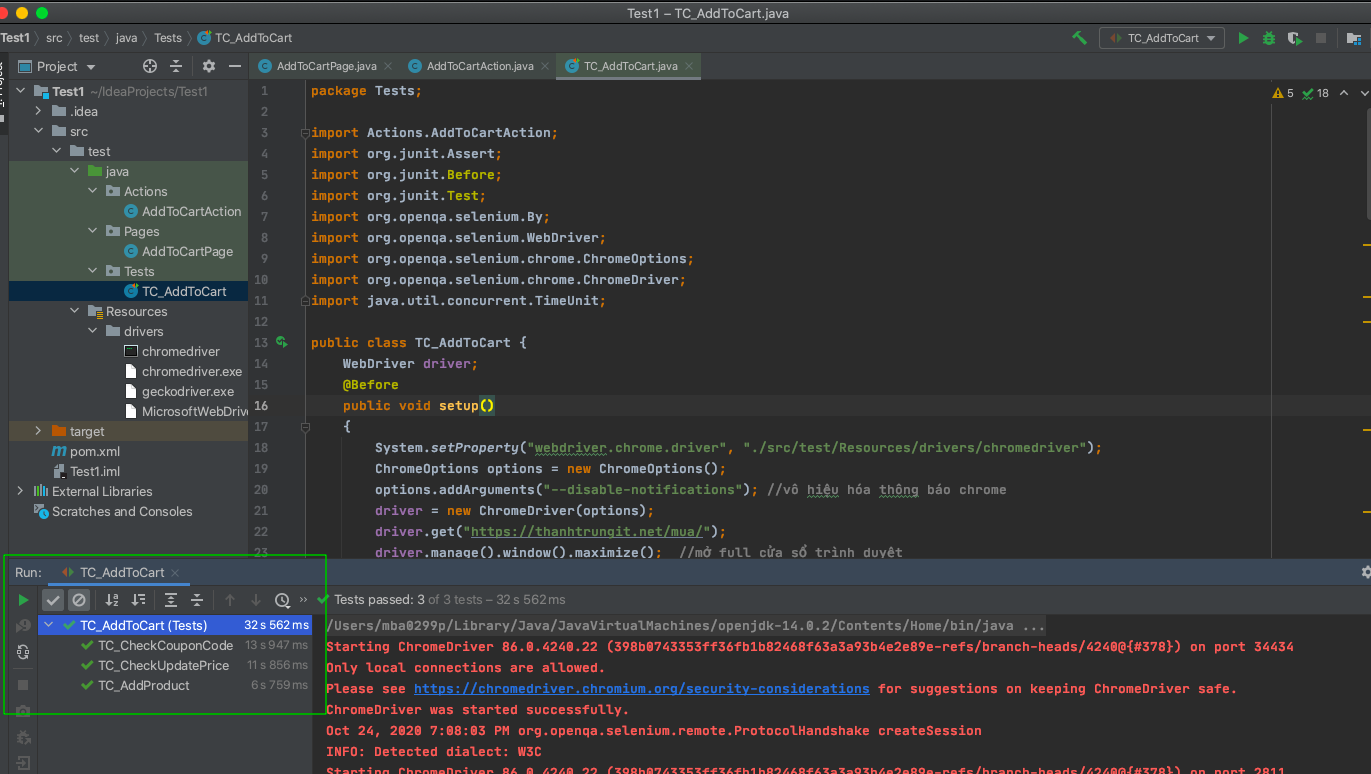Toggle Show Ignored tests button

[x=79, y=600]
